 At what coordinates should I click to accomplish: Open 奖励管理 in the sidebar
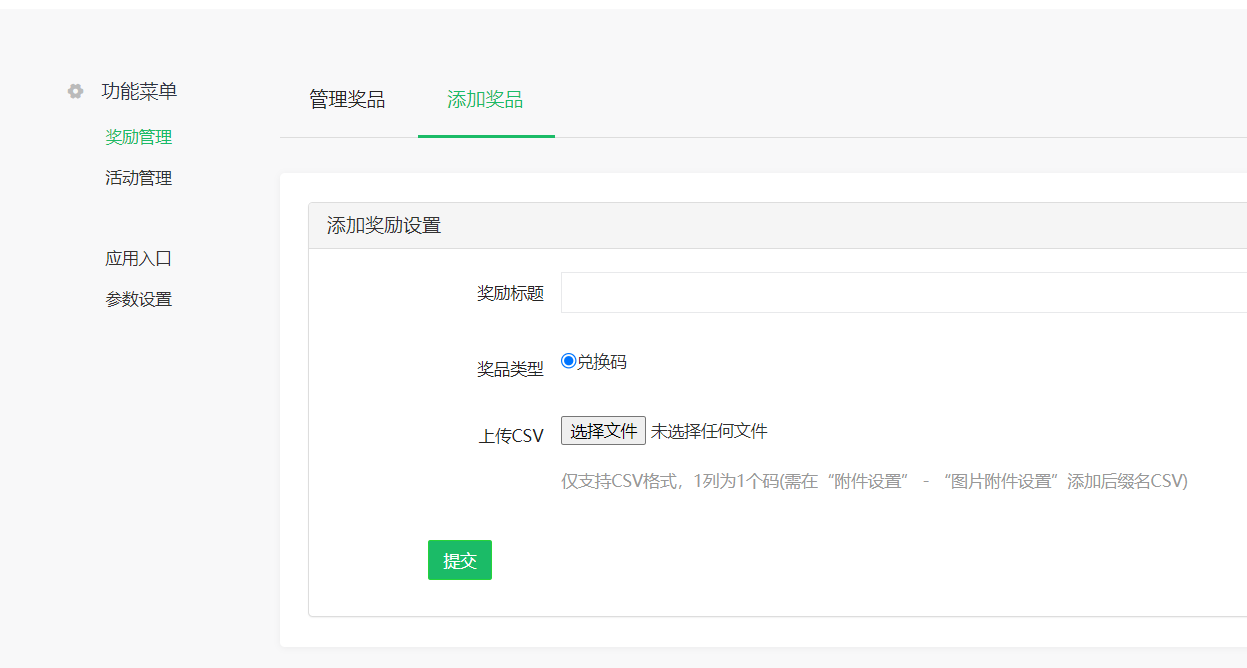tap(139, 137)
